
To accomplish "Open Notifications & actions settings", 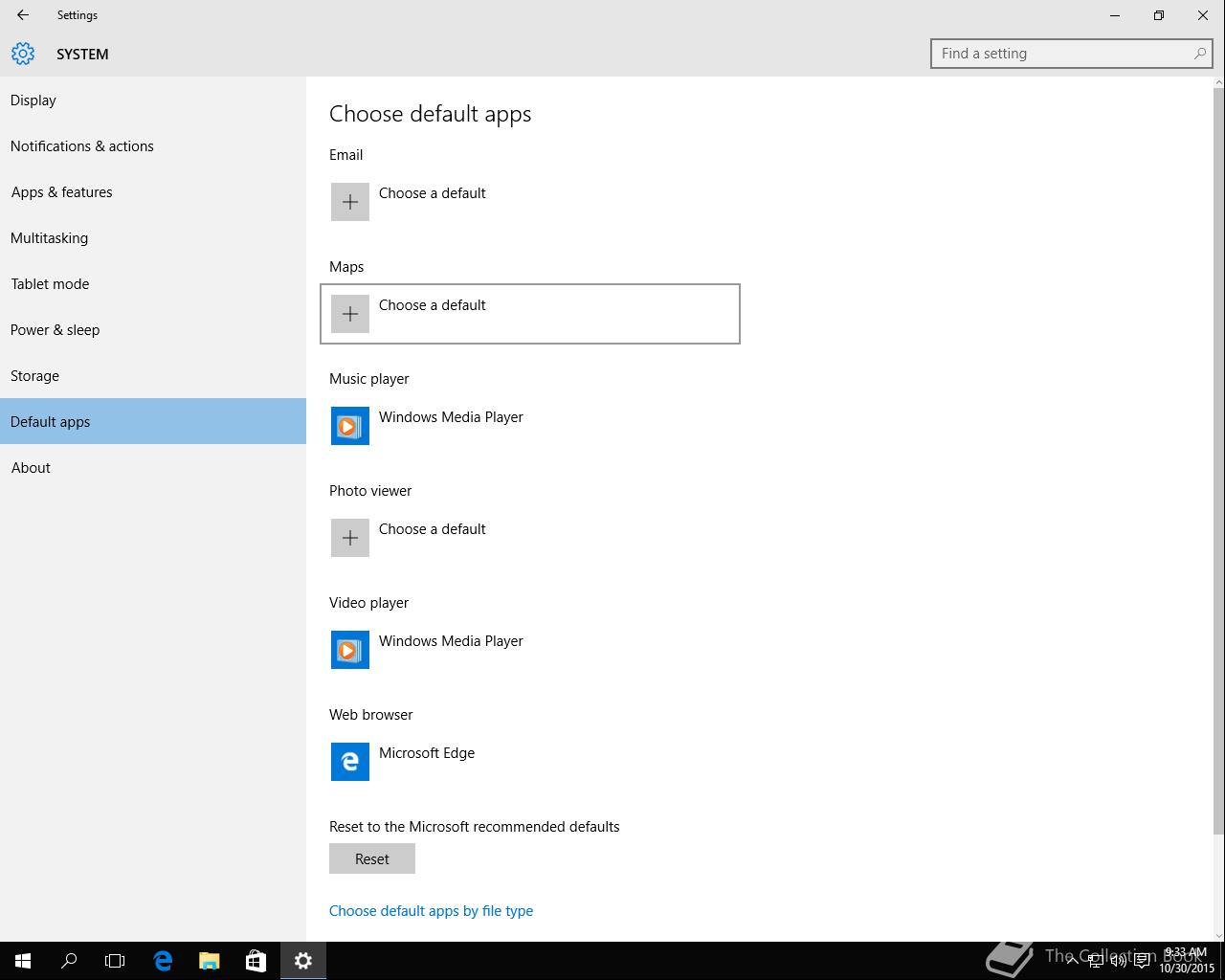I will coord(153,145).
